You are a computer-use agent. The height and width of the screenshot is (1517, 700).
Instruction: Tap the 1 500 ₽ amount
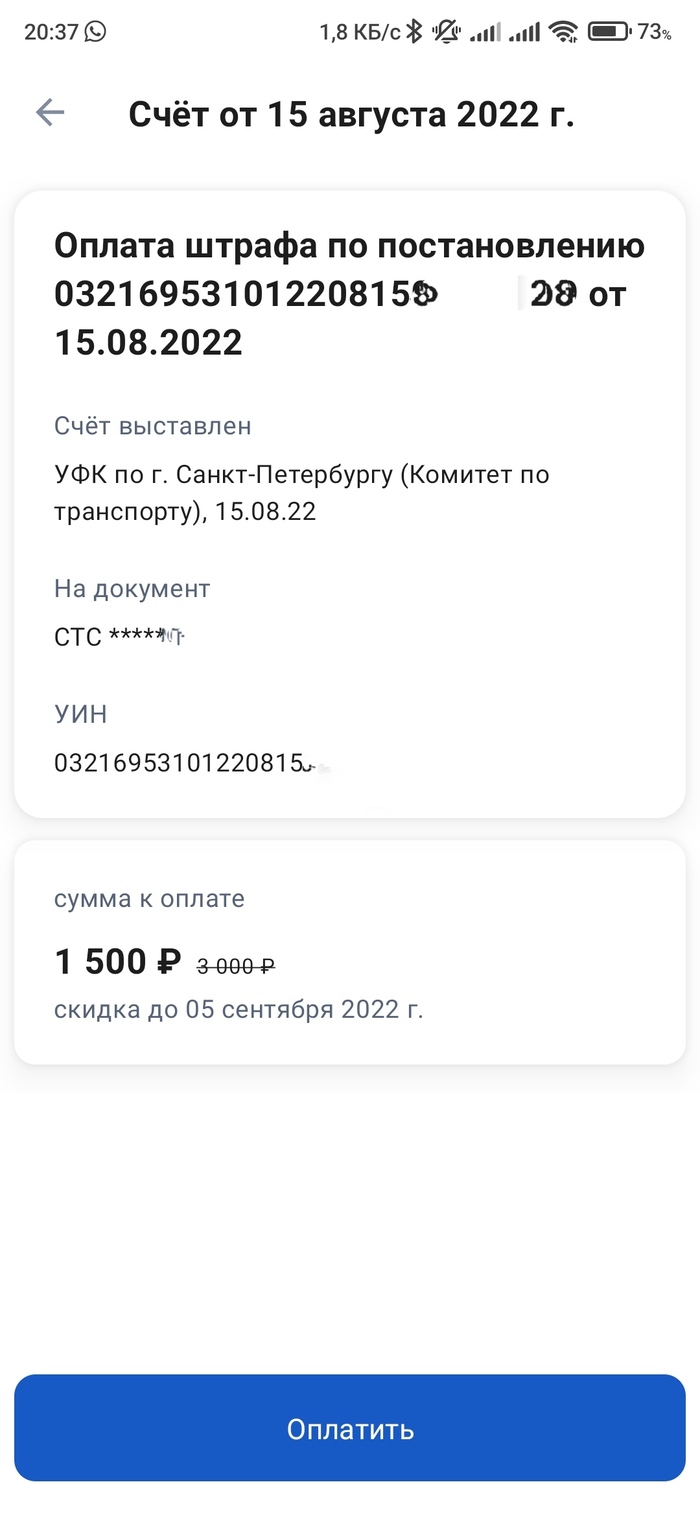tap(117, 962)
